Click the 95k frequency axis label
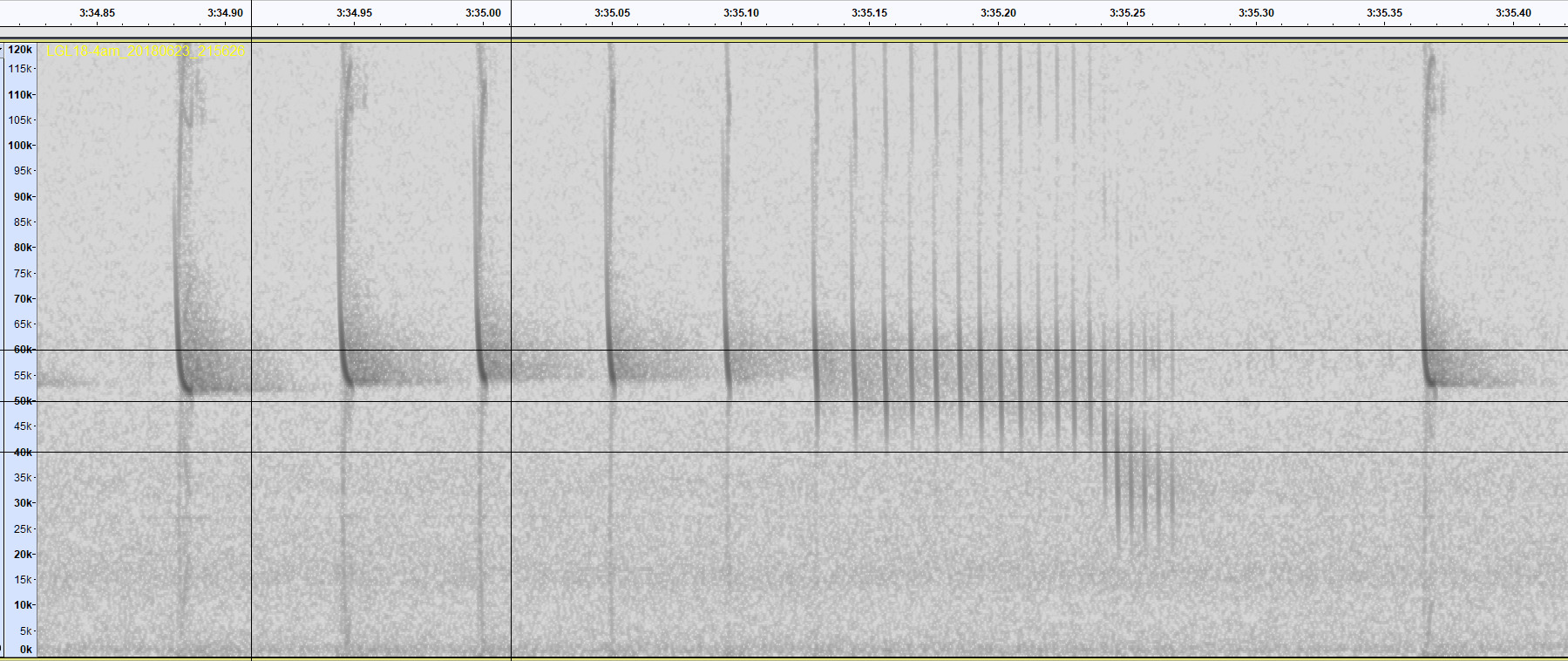The height and width of the screenshot is (661, 1568). (x=23, y=171)
